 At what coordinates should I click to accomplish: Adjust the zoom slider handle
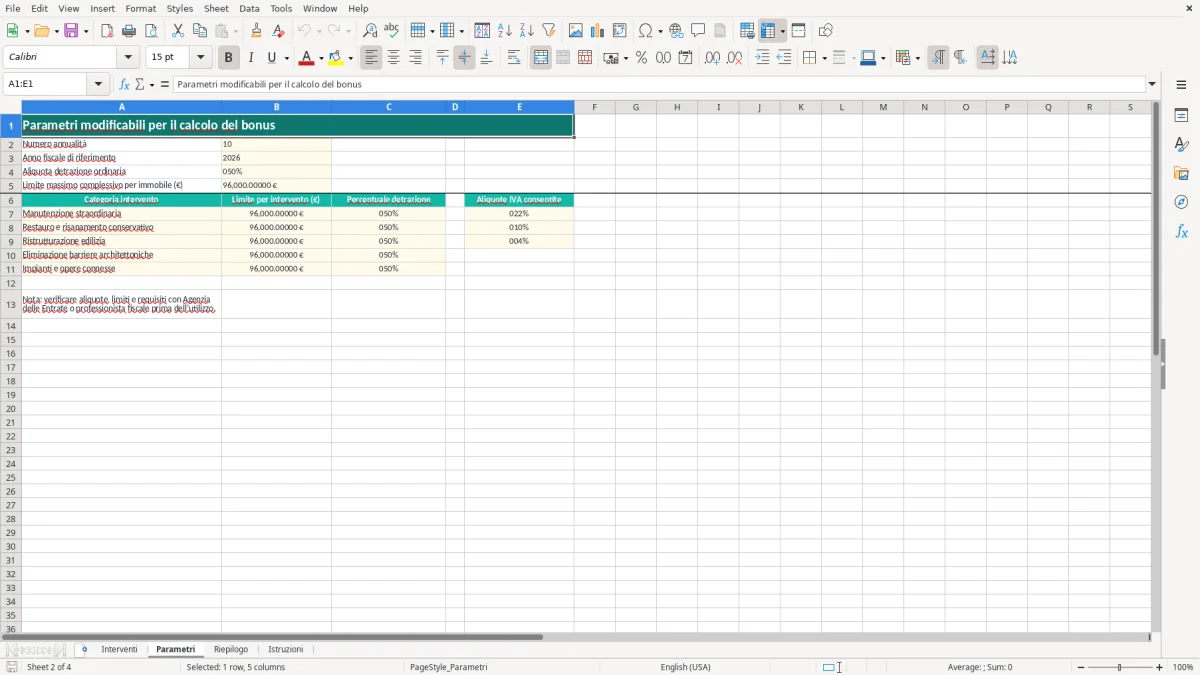click(x=1120, y=667)
